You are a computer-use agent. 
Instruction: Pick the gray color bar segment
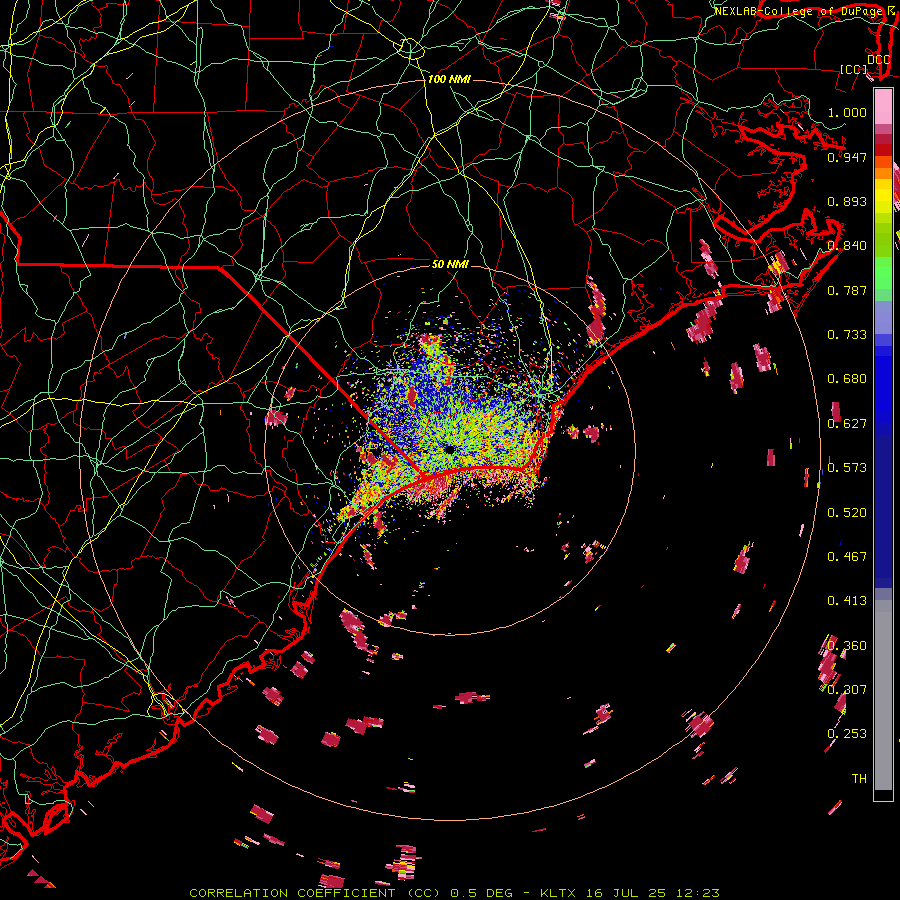pyautogui.click(x=883, y=695)
